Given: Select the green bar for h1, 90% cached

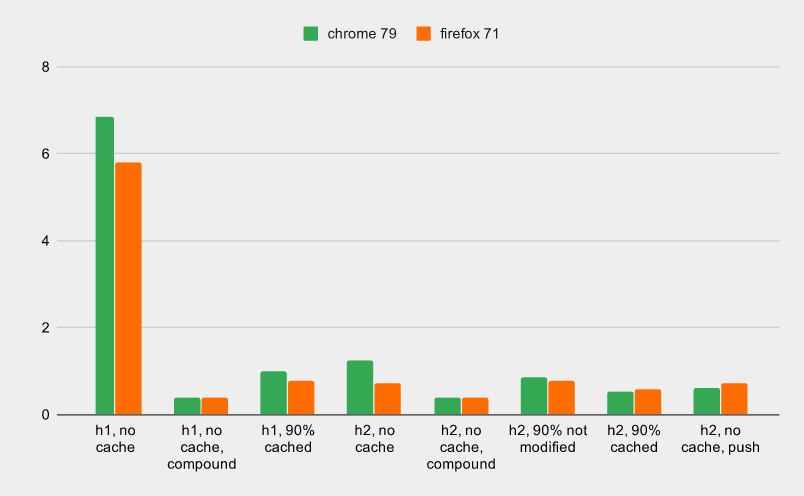Looking at the screenshot, I should tap(273, 393).
